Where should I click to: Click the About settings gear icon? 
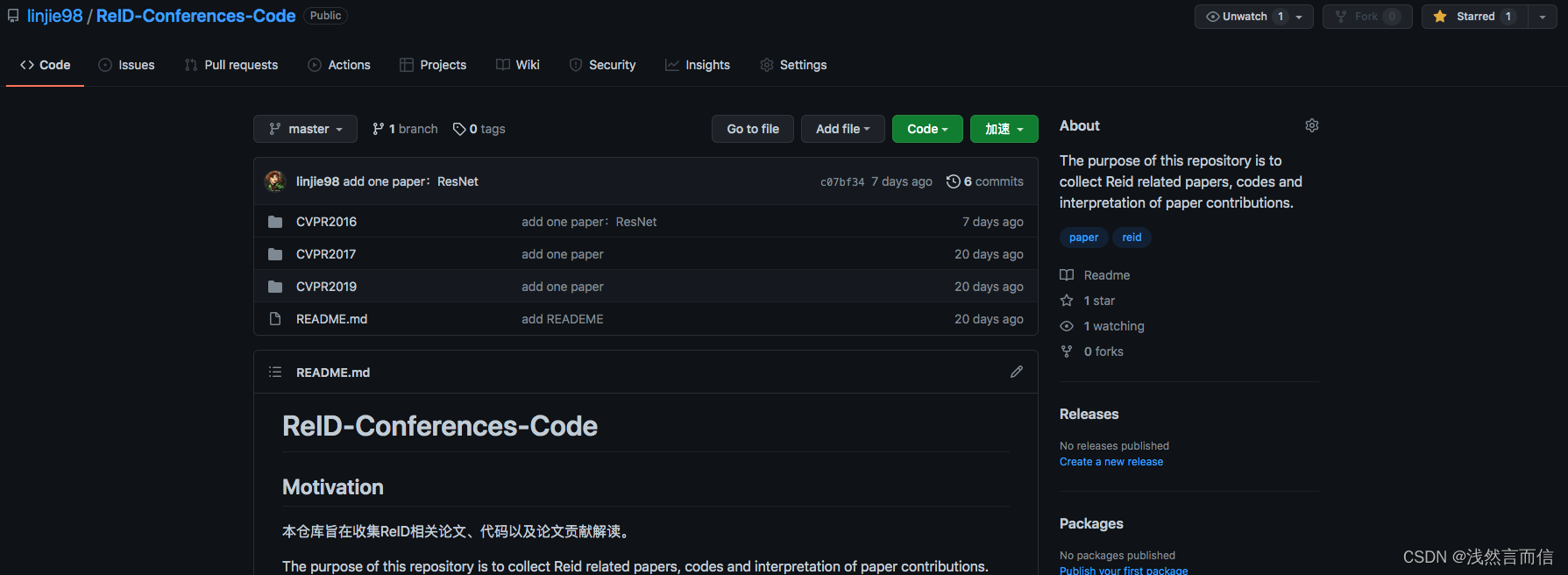point(1311,125)
